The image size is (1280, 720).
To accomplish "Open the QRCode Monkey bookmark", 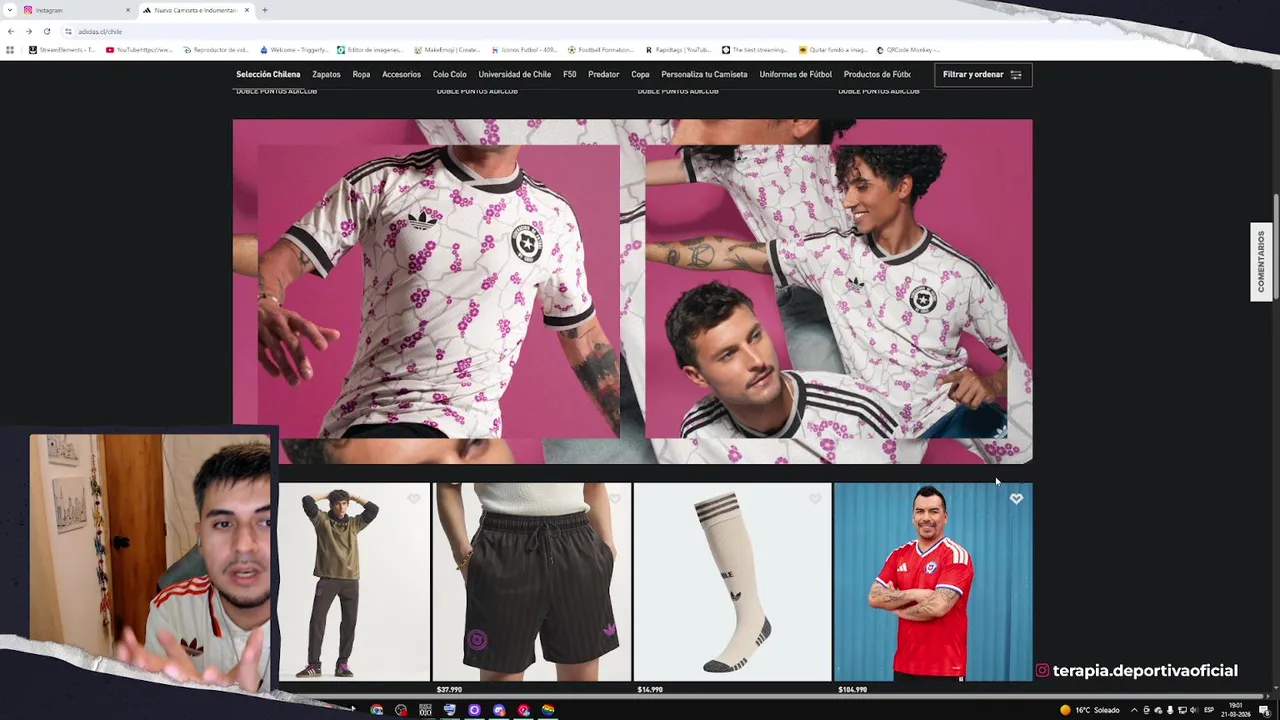I will (x=908, y=50).
